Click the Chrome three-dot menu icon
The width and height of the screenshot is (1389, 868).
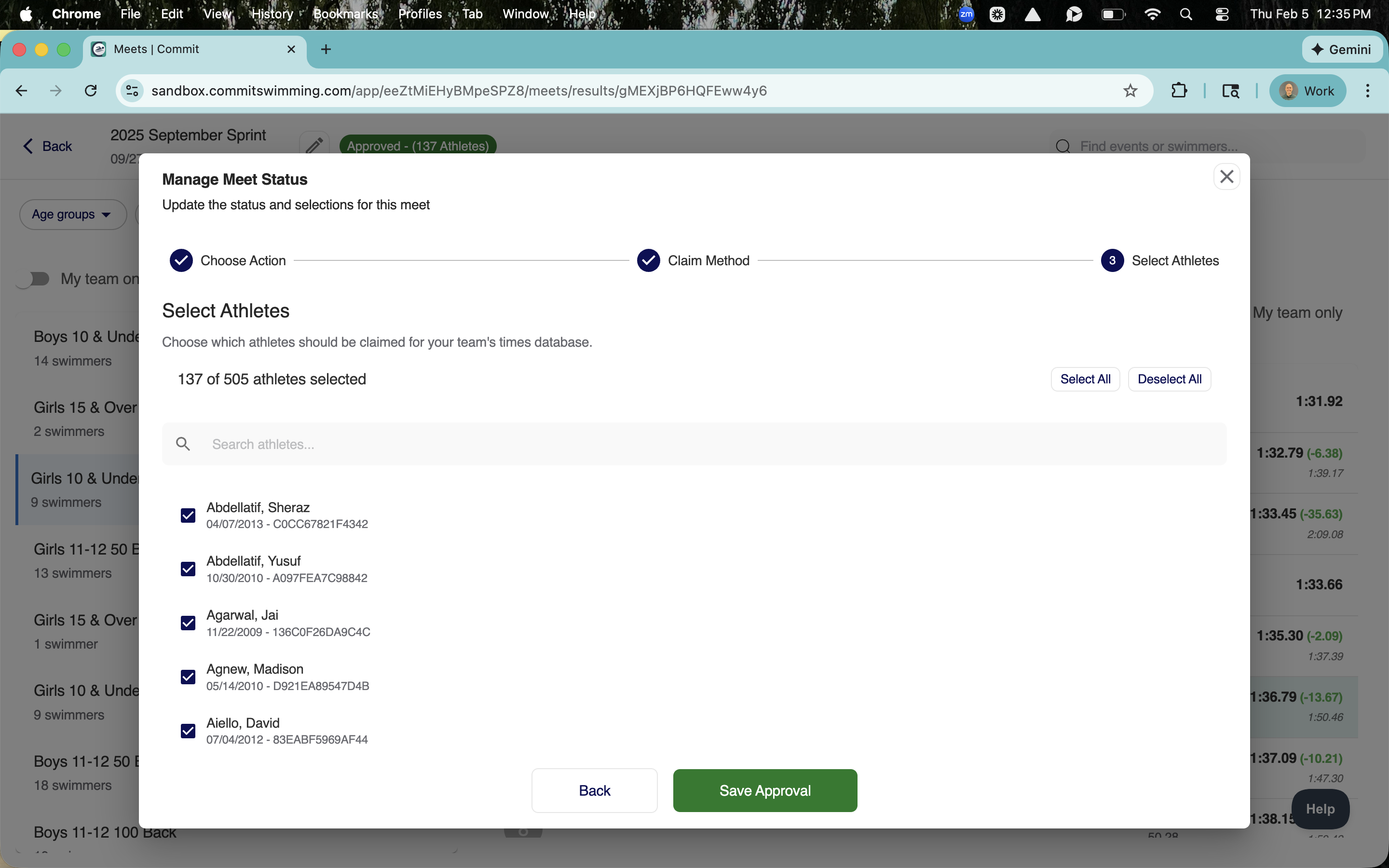pos(1367,91)
